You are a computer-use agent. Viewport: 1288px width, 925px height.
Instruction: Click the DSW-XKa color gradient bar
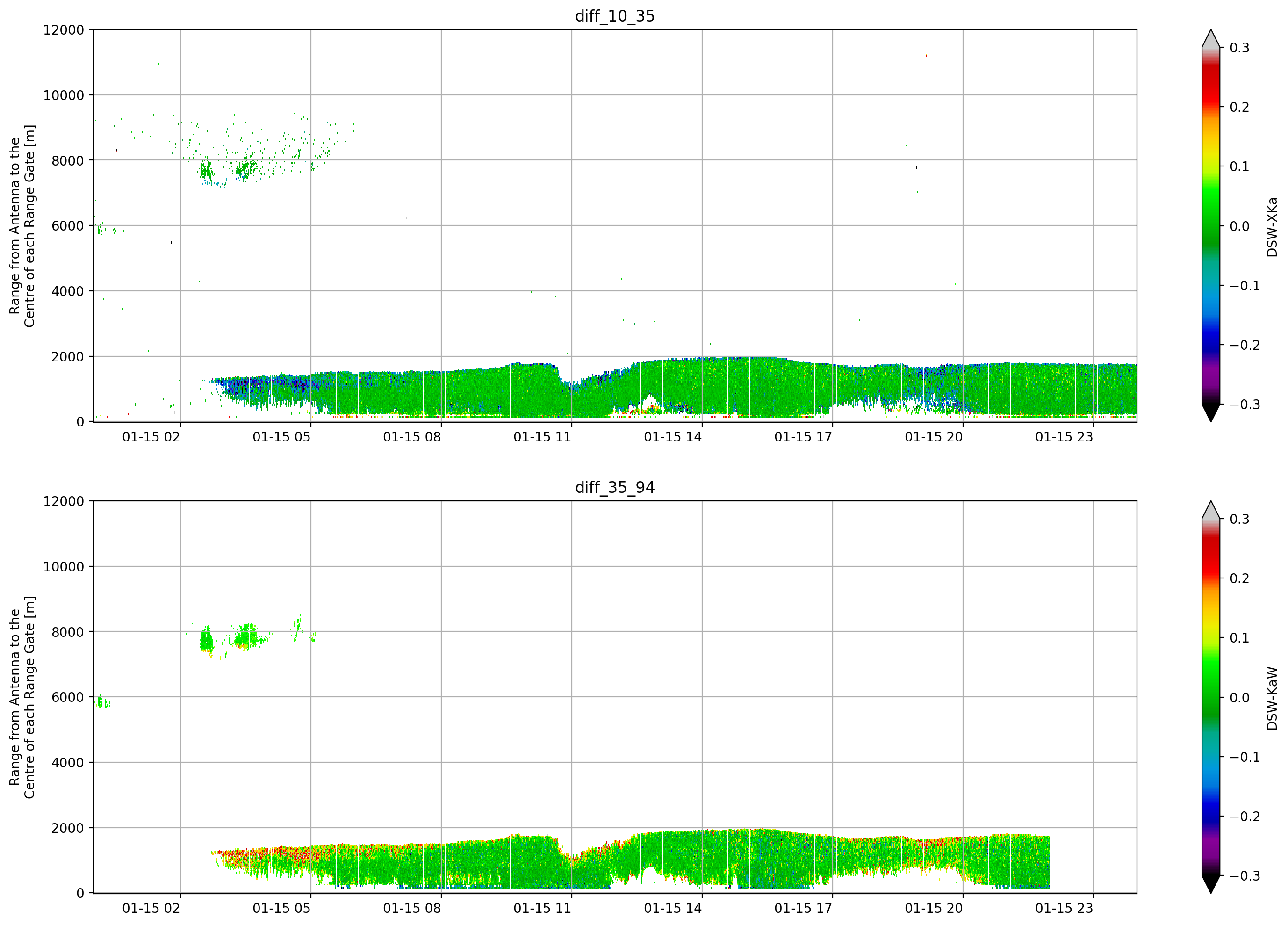pos(1211,225)
